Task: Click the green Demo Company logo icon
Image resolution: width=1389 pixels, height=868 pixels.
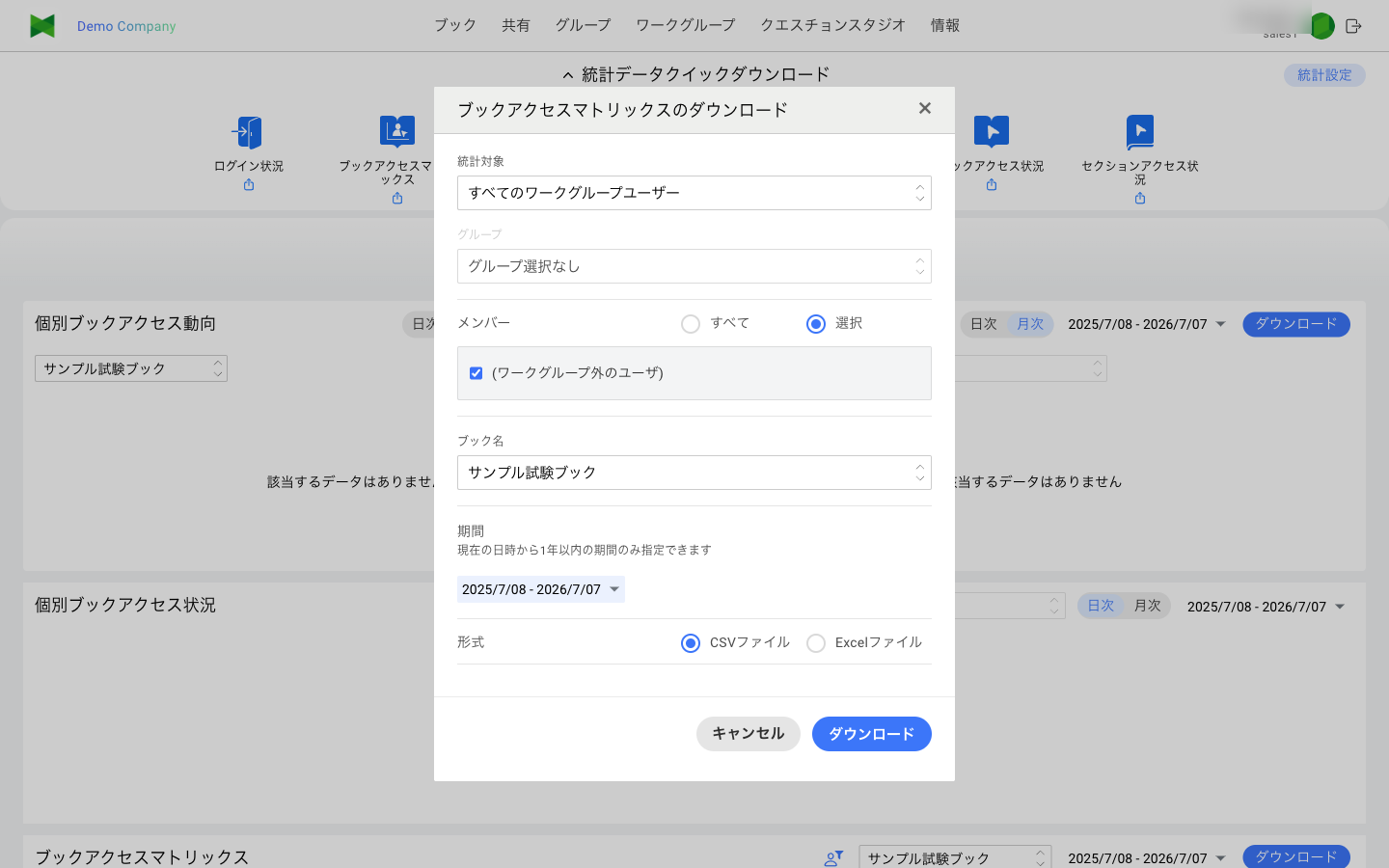Action: tap(42, 26)
